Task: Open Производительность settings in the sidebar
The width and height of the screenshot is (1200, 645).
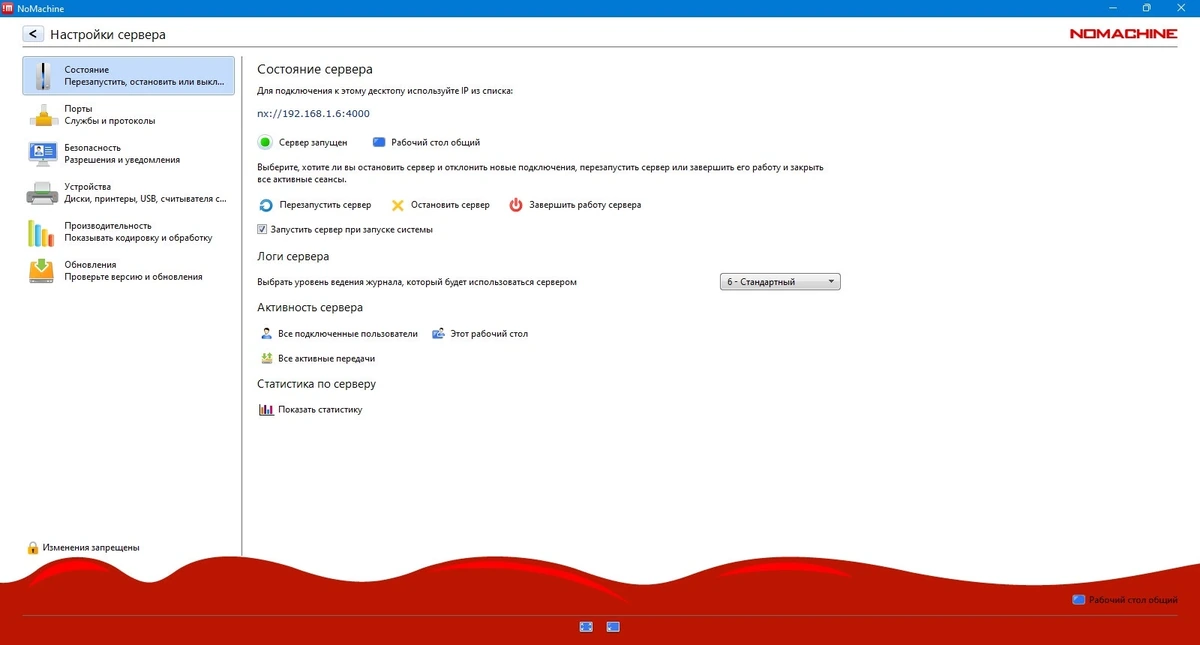Action: pyautogui.click(x=128, y=232)
